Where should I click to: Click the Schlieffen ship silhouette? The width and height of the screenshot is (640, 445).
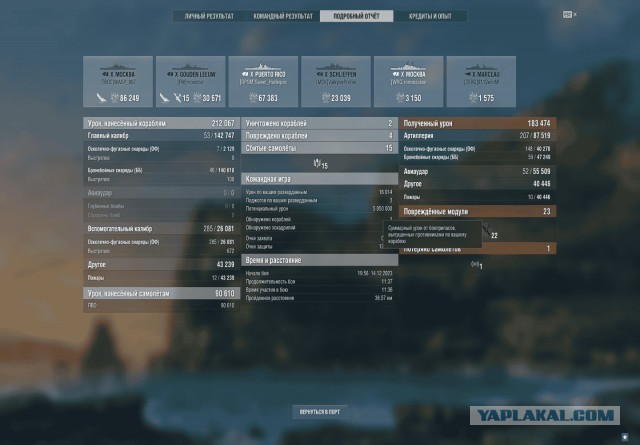tap(336, 67)
